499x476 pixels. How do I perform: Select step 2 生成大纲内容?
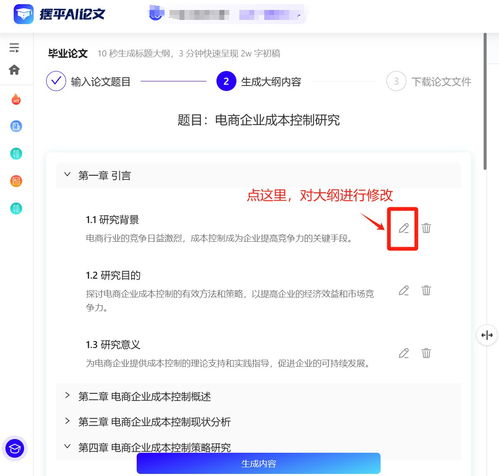[259, 81]
